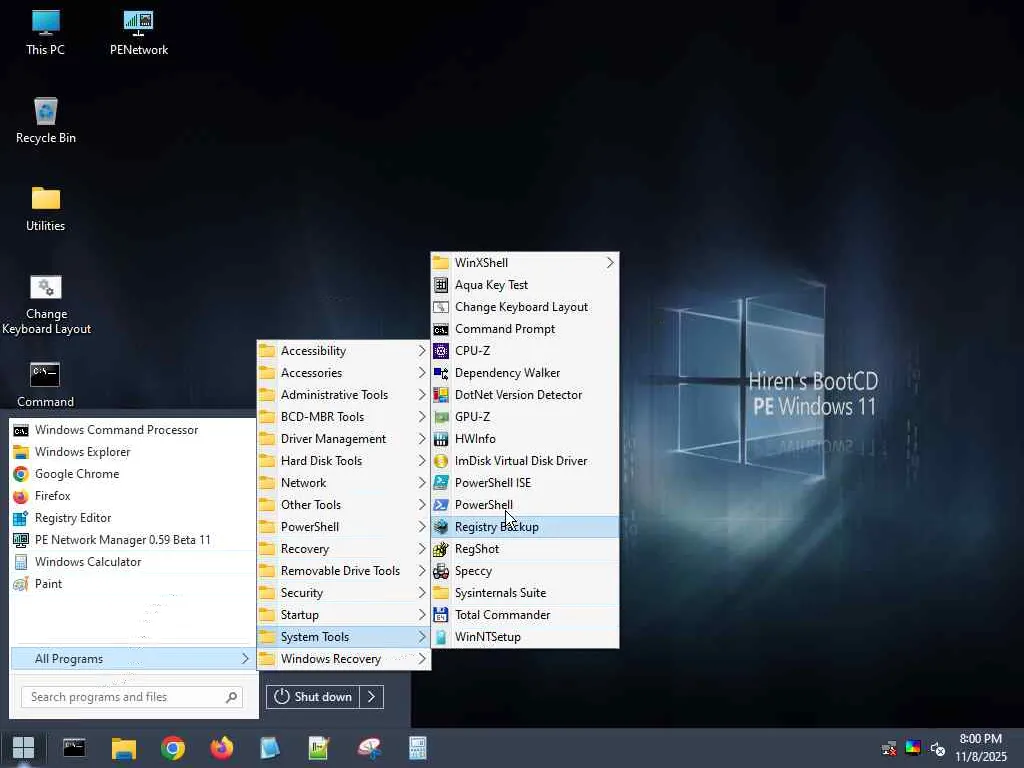The height and width of the screenshot is (768, 1024).
Task: Open WinNTSetup
Action: coord(524,637)
